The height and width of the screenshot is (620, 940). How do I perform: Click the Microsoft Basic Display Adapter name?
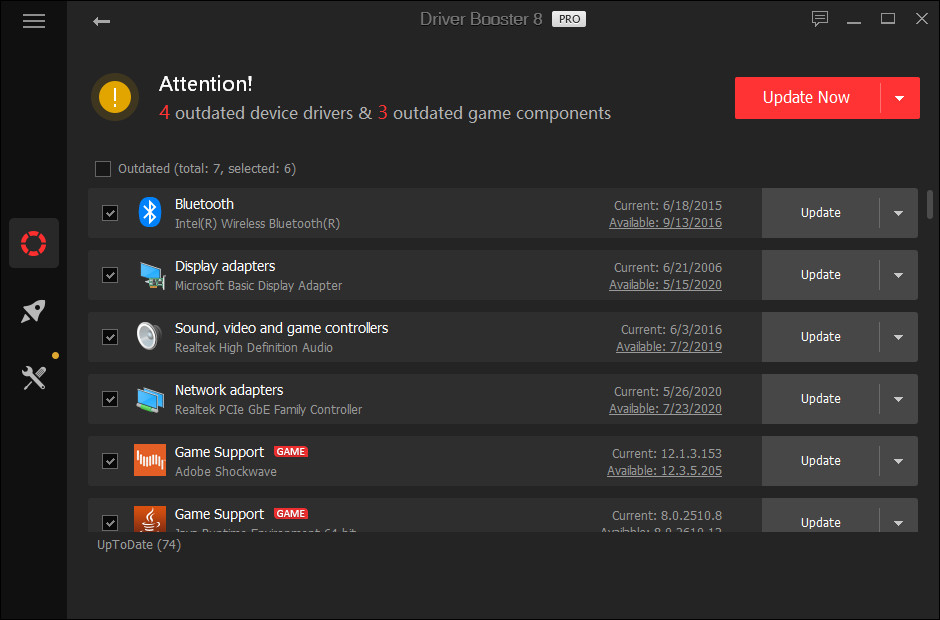(x=258, y=286)
